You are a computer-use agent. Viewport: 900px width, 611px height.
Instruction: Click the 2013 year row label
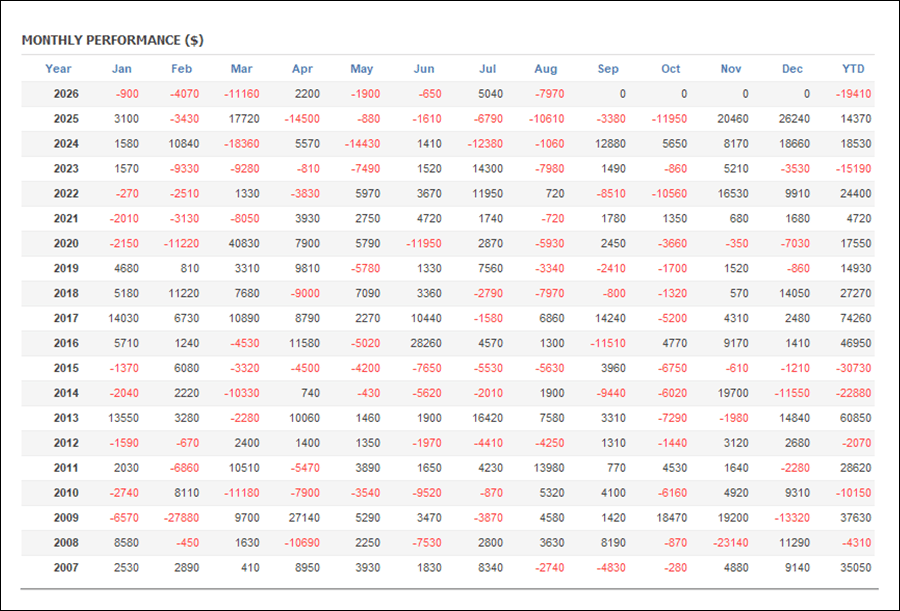pos(66,418)
